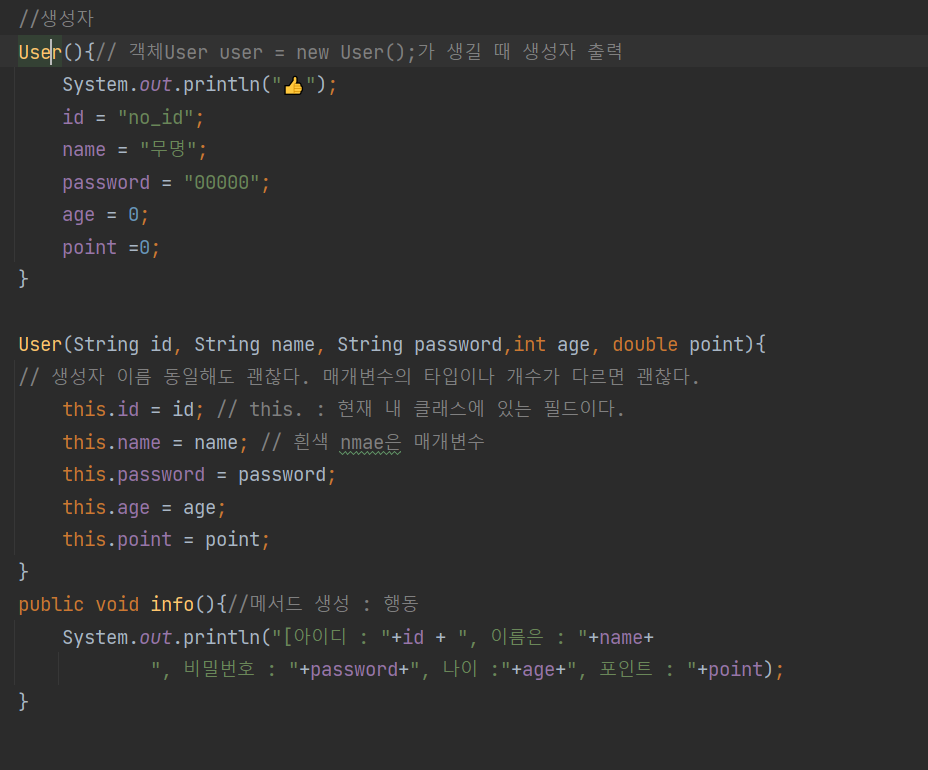Click the public keyword of info method
The image size is (928, 770).
tap(51, 604)
